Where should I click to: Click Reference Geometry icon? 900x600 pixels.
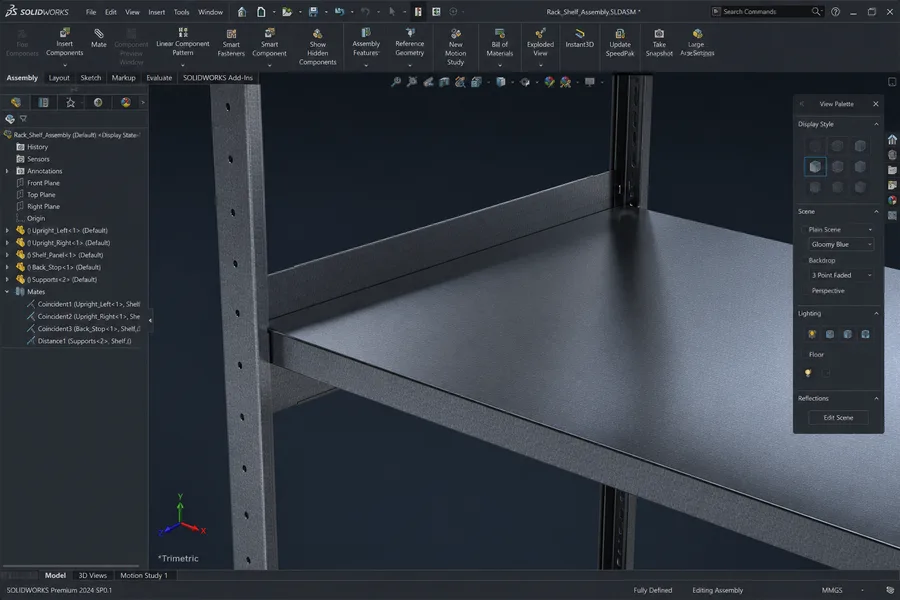410,33
